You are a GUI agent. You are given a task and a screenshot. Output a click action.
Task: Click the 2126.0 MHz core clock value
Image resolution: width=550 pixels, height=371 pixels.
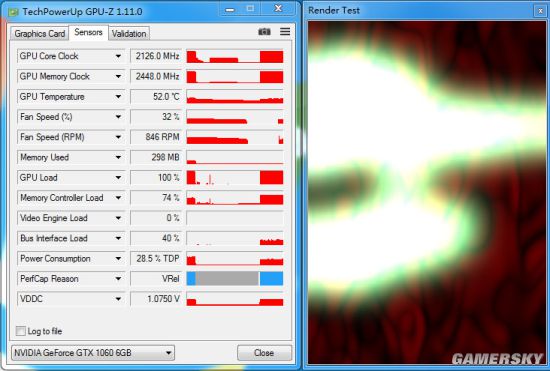click(x=156, y=56)
